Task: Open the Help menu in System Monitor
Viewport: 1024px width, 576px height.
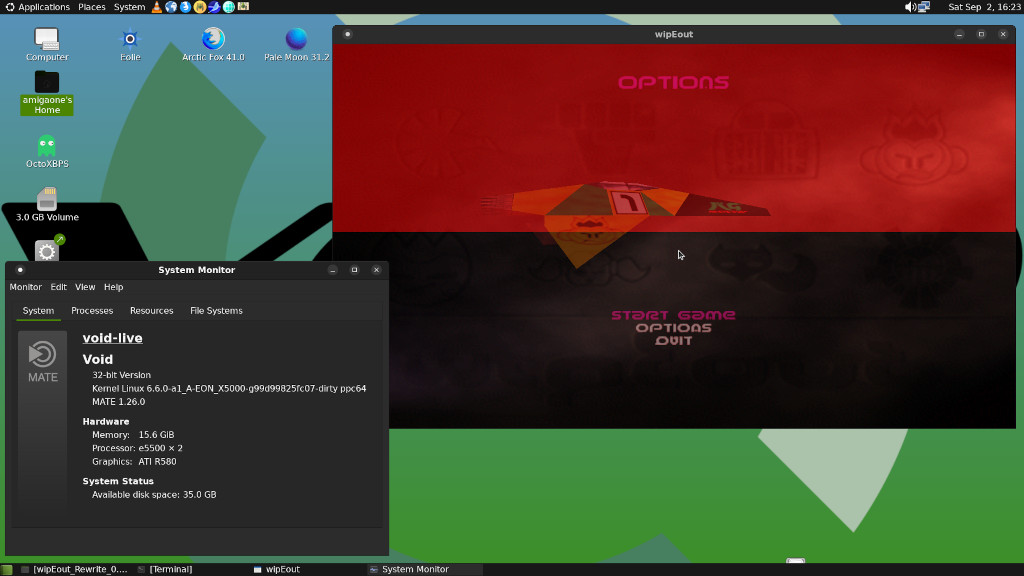Action: pos(114,287)
